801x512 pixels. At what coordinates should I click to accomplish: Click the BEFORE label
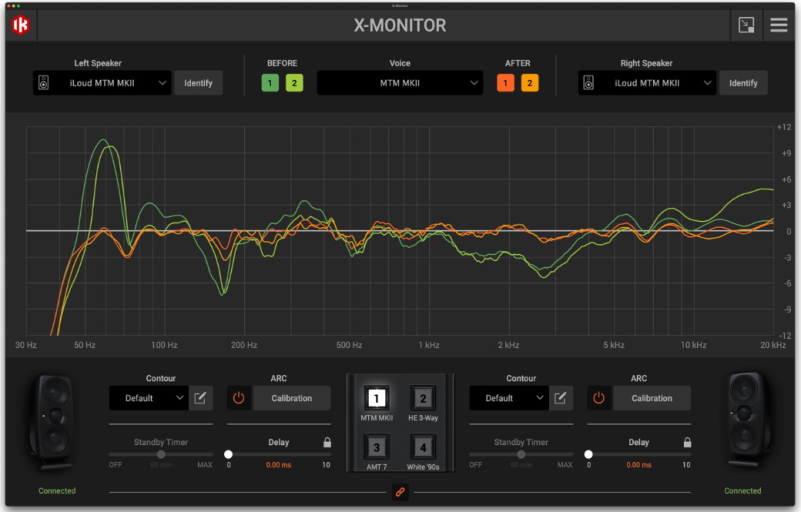pos(282,63)
